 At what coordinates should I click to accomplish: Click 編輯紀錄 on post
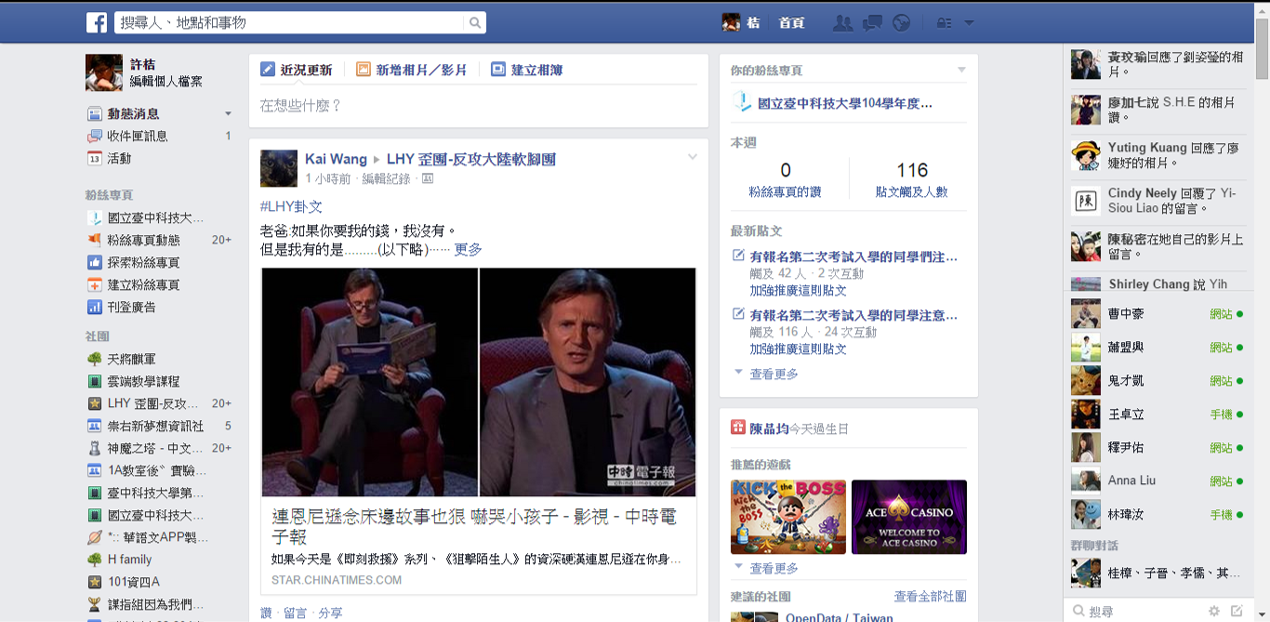386,179
